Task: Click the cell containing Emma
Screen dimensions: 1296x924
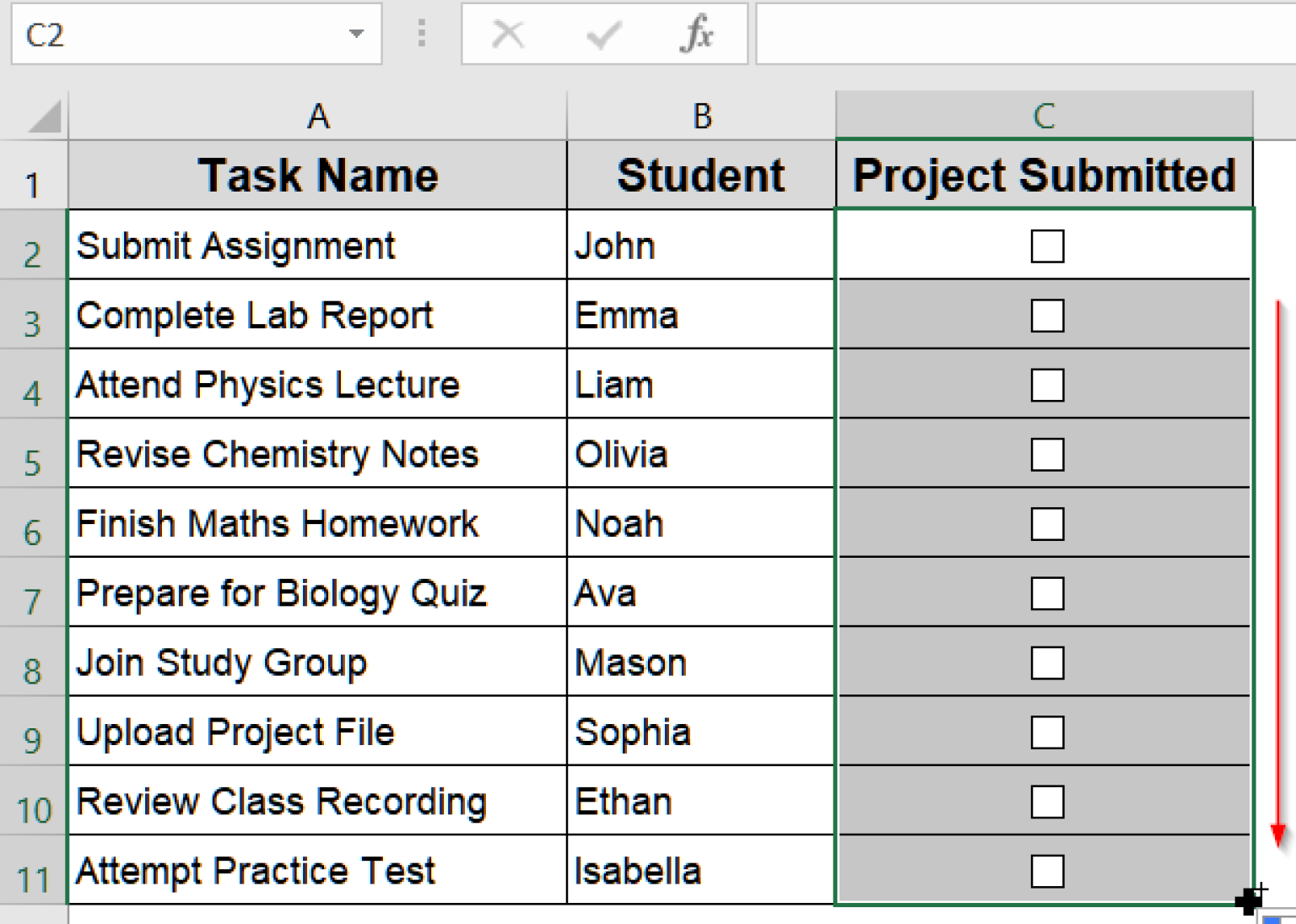Action: [700, 316]
